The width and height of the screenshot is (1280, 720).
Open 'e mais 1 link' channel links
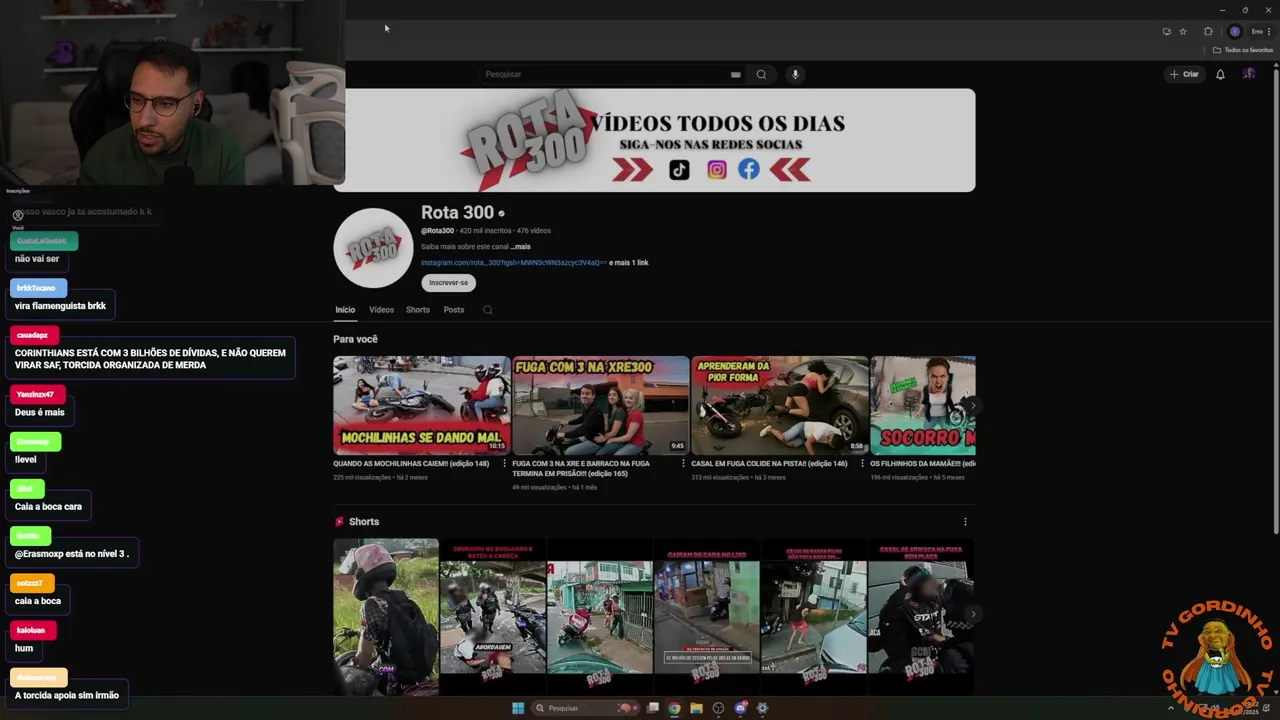point(629,263)
